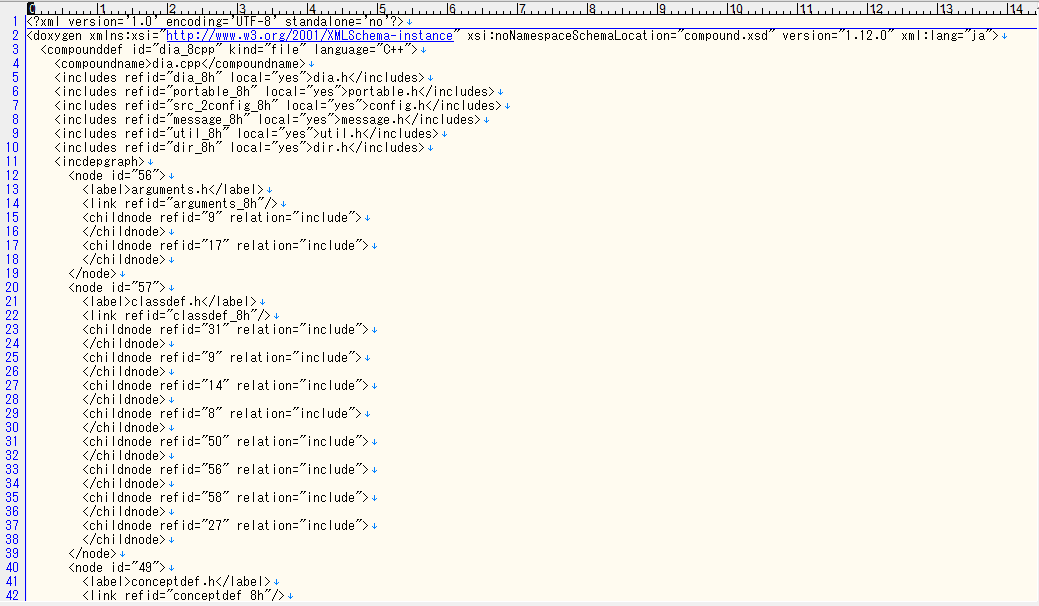Click the incdepgraph opening tag
The width and height of the screenshot is (1039, 606).
coord(99,162)
